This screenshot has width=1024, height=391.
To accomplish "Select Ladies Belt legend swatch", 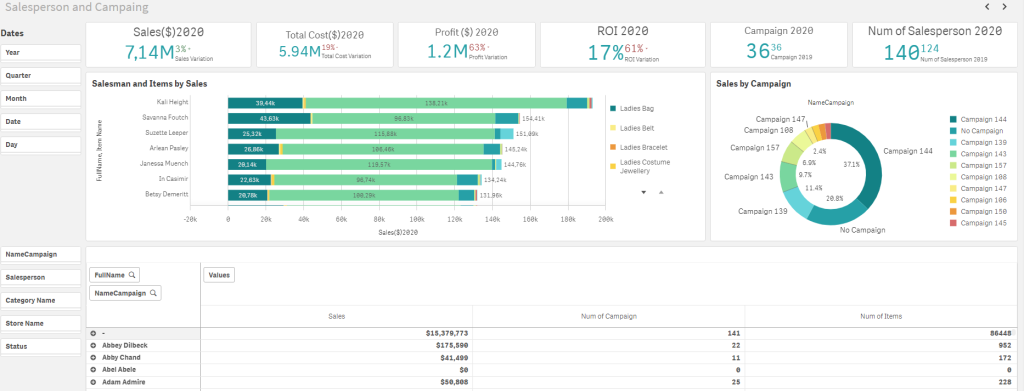I will [x=612, y=128].
